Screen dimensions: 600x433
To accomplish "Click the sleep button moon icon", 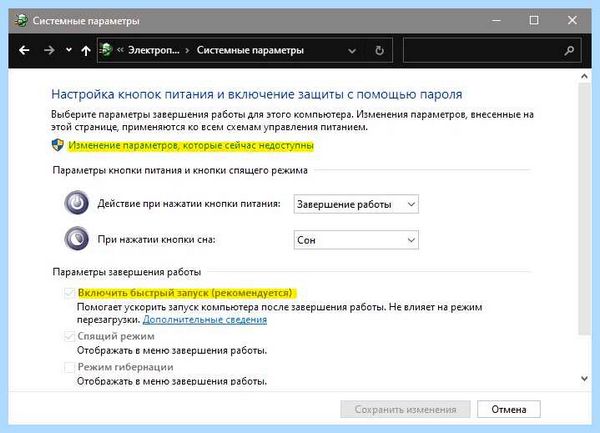I will [x=77, y=239].
